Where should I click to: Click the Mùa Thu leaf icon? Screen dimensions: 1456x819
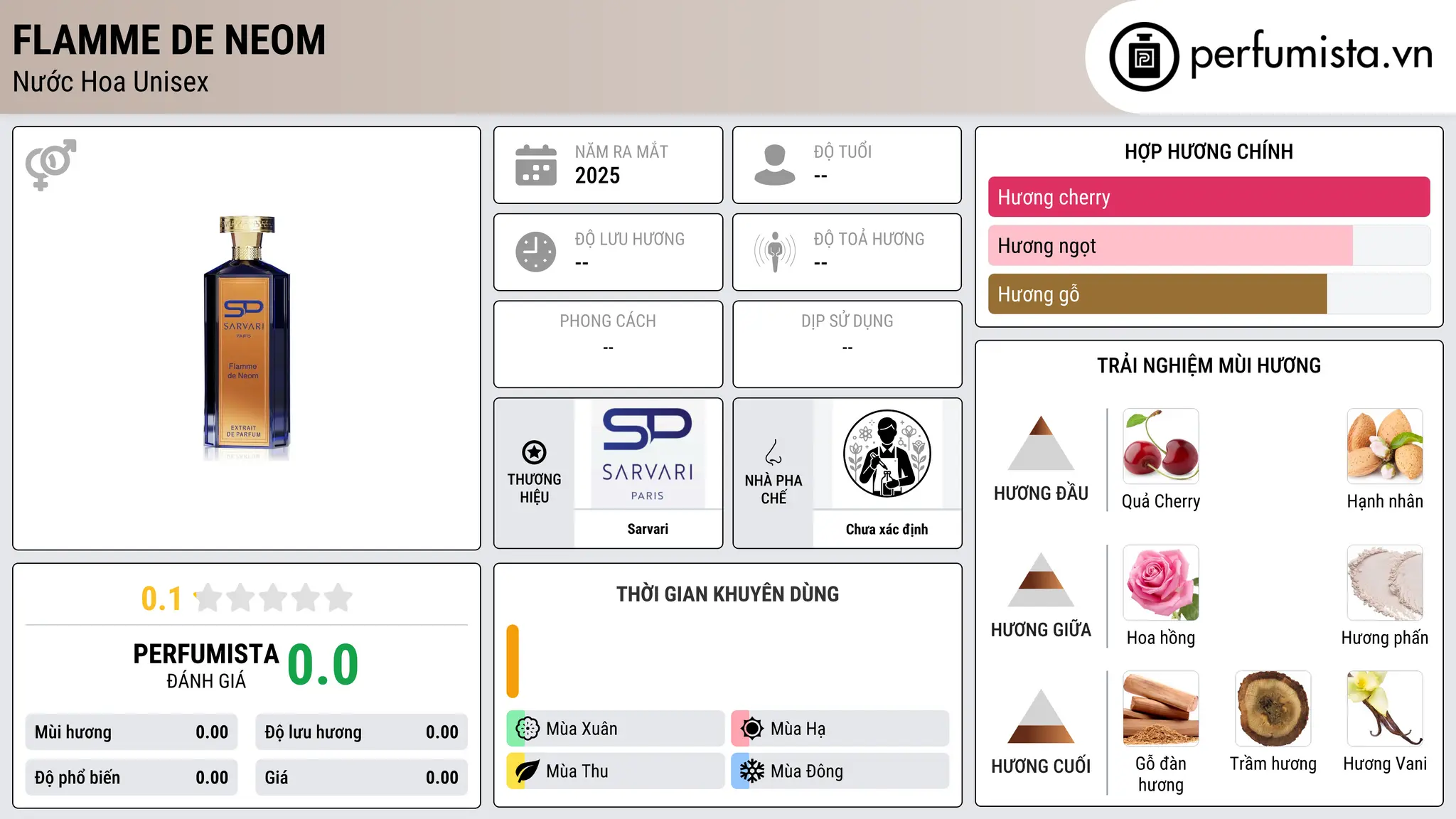coord(528,771)
